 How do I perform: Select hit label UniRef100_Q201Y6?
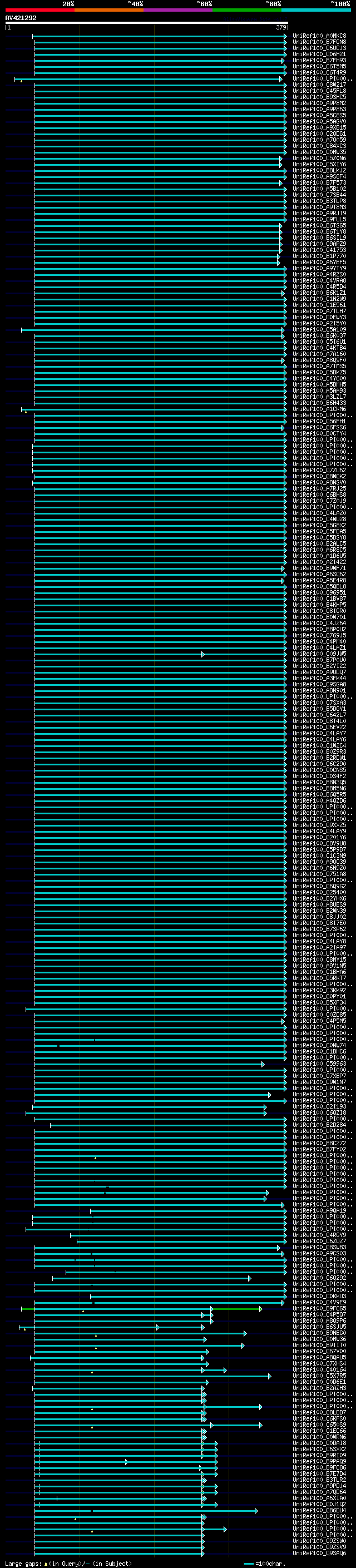point(319,837)
